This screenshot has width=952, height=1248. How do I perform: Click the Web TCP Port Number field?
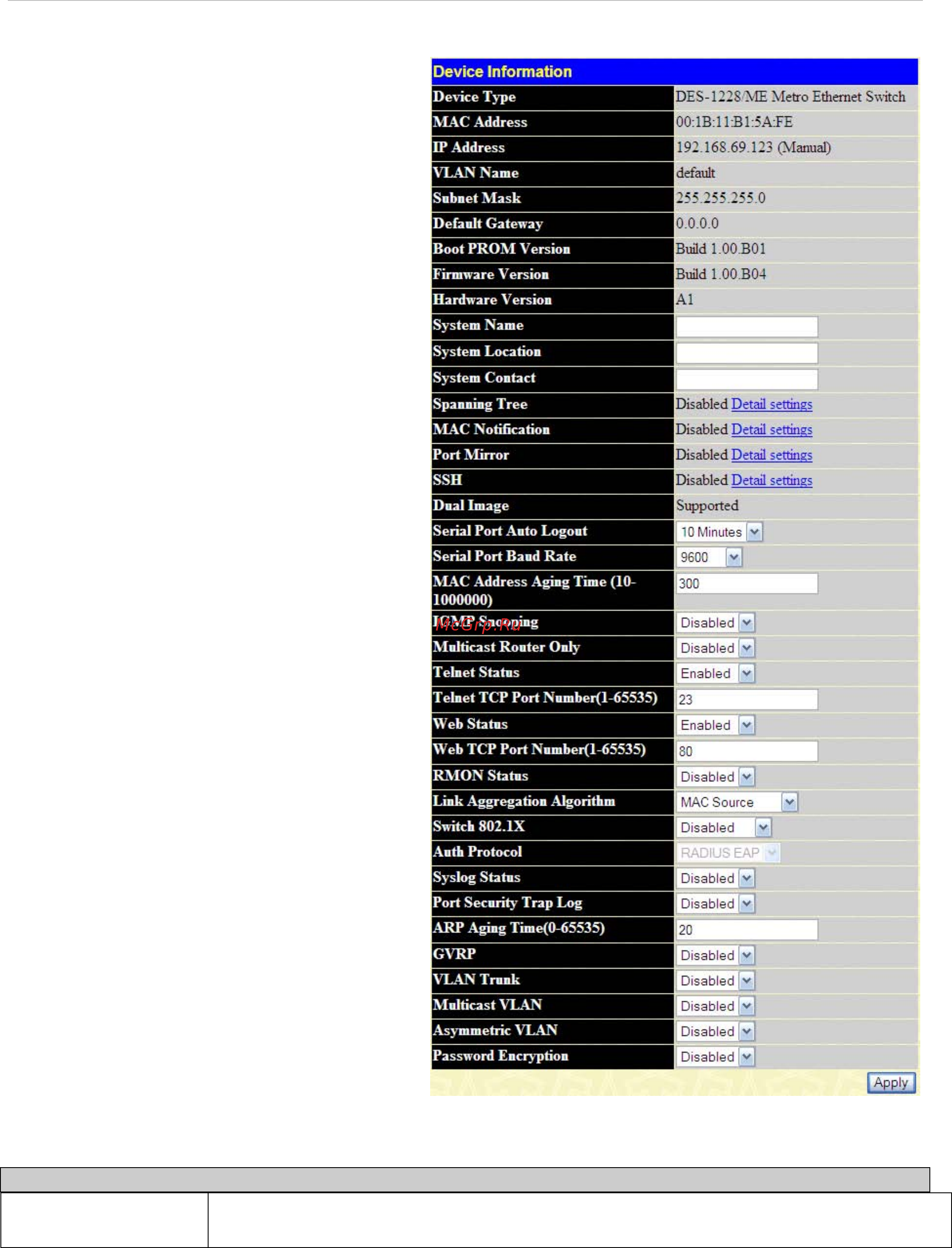(x=746, y=751)
